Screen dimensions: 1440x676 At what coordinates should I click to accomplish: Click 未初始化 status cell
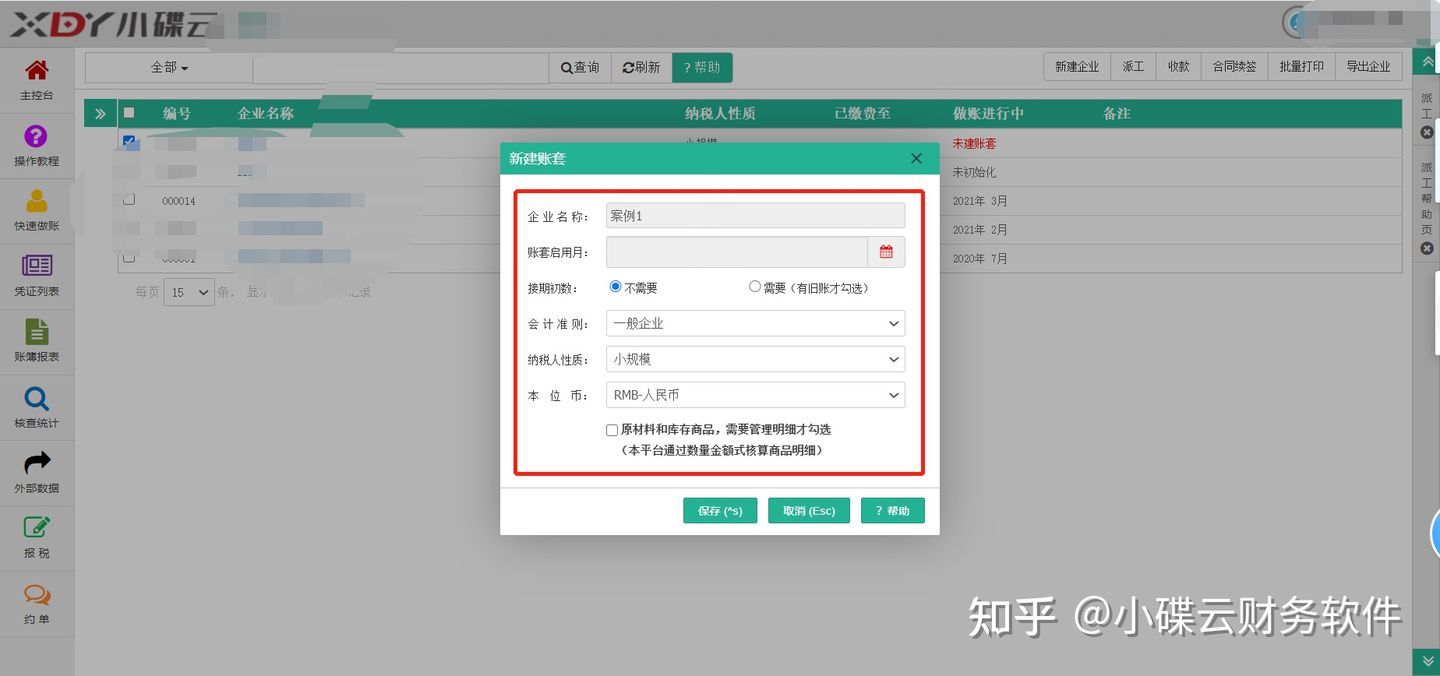coord(974,172)
